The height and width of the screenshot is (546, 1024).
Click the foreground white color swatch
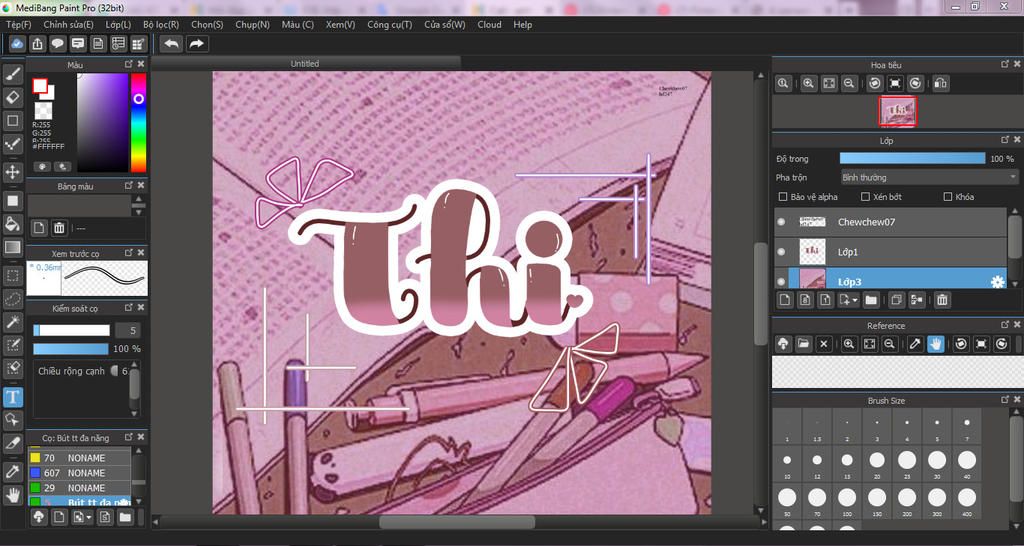40,86
